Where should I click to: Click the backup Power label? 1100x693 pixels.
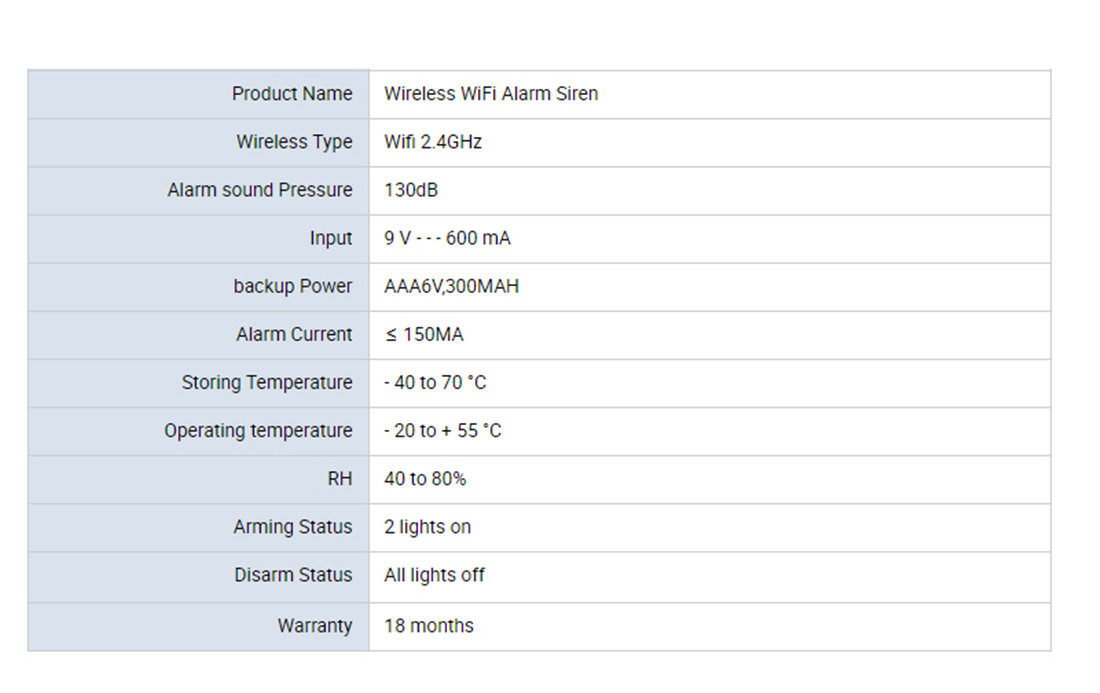click(293, 286)
